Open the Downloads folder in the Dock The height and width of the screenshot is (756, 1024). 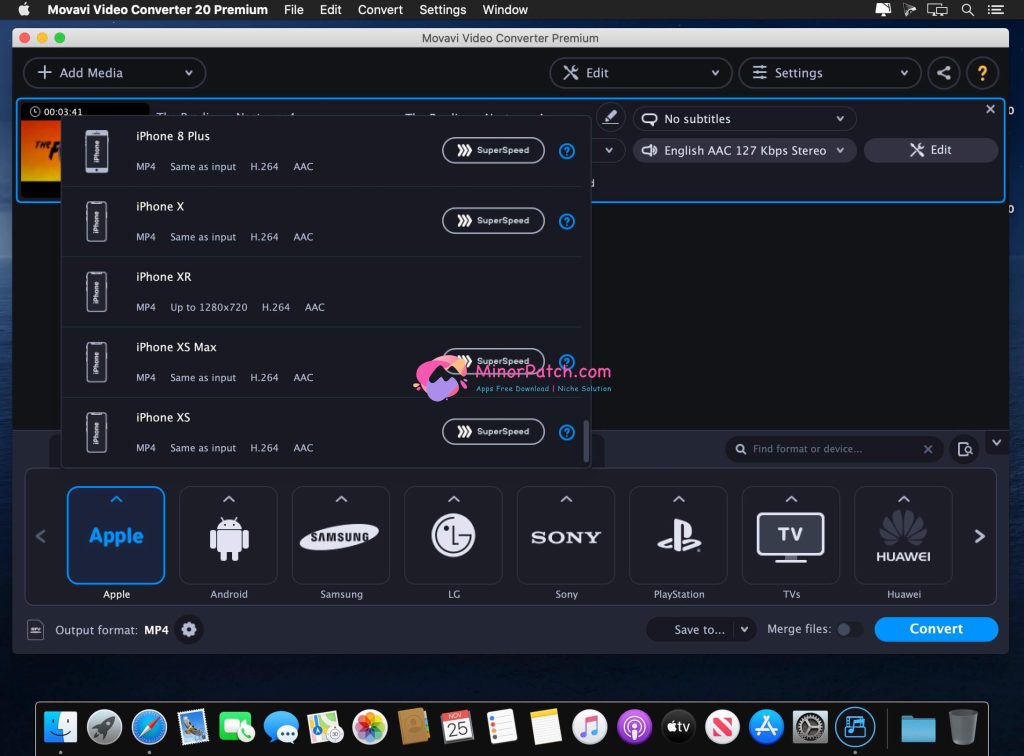[x=918, y=728]
